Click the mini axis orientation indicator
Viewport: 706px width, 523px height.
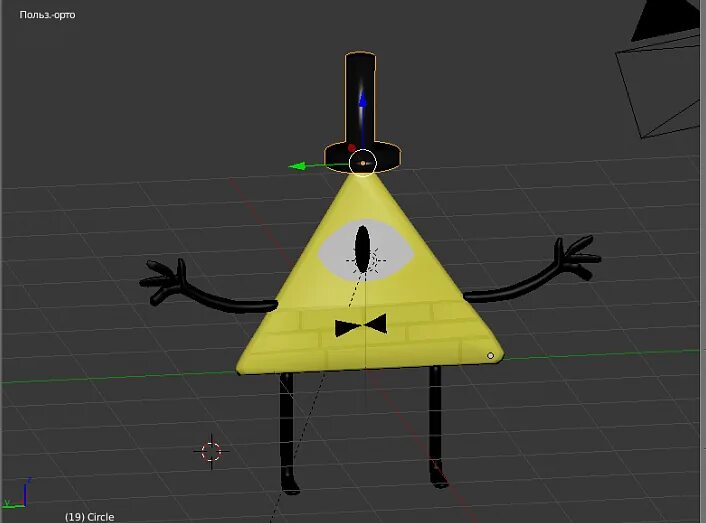[17, 494]
